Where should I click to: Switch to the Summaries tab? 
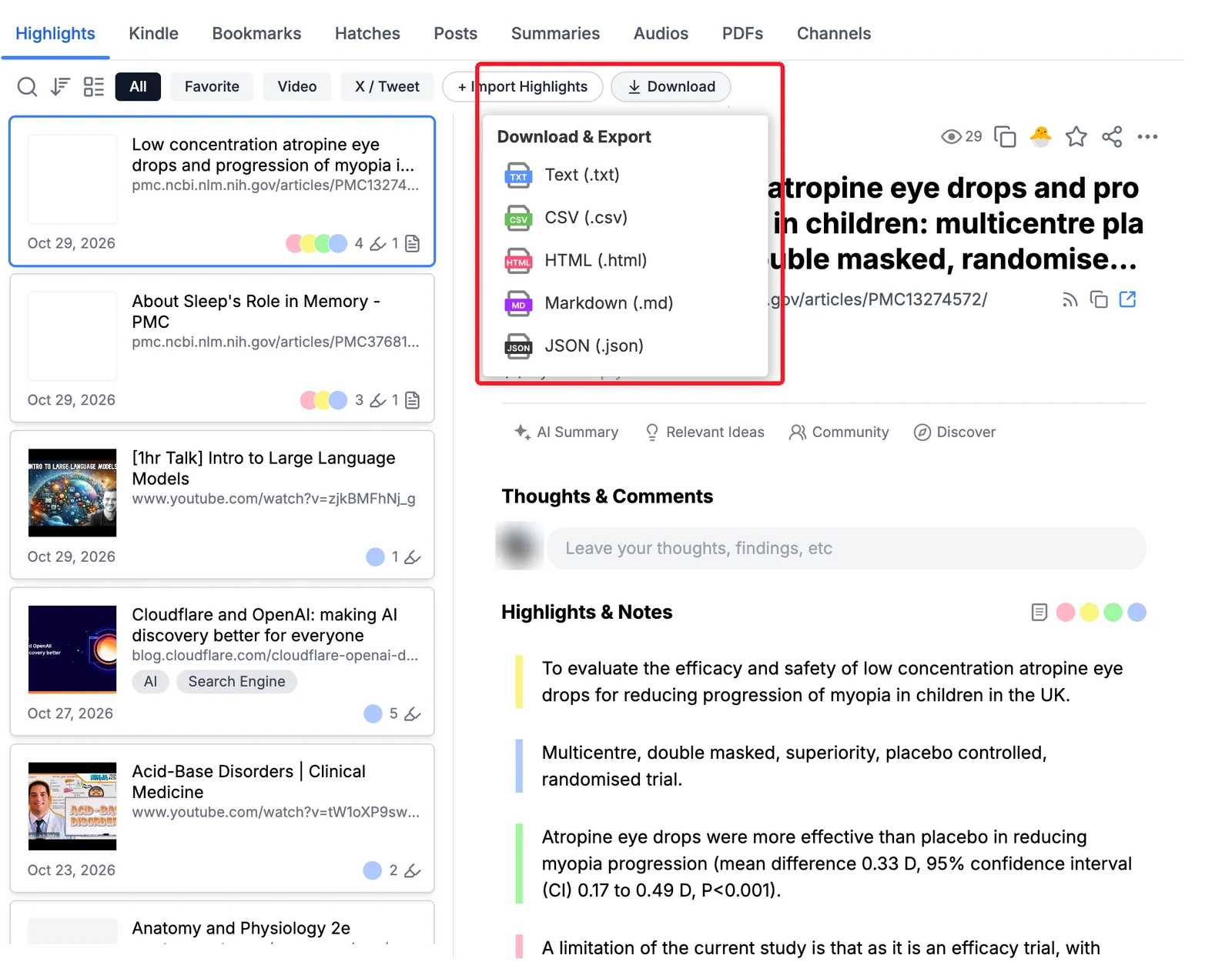(555, 34)
